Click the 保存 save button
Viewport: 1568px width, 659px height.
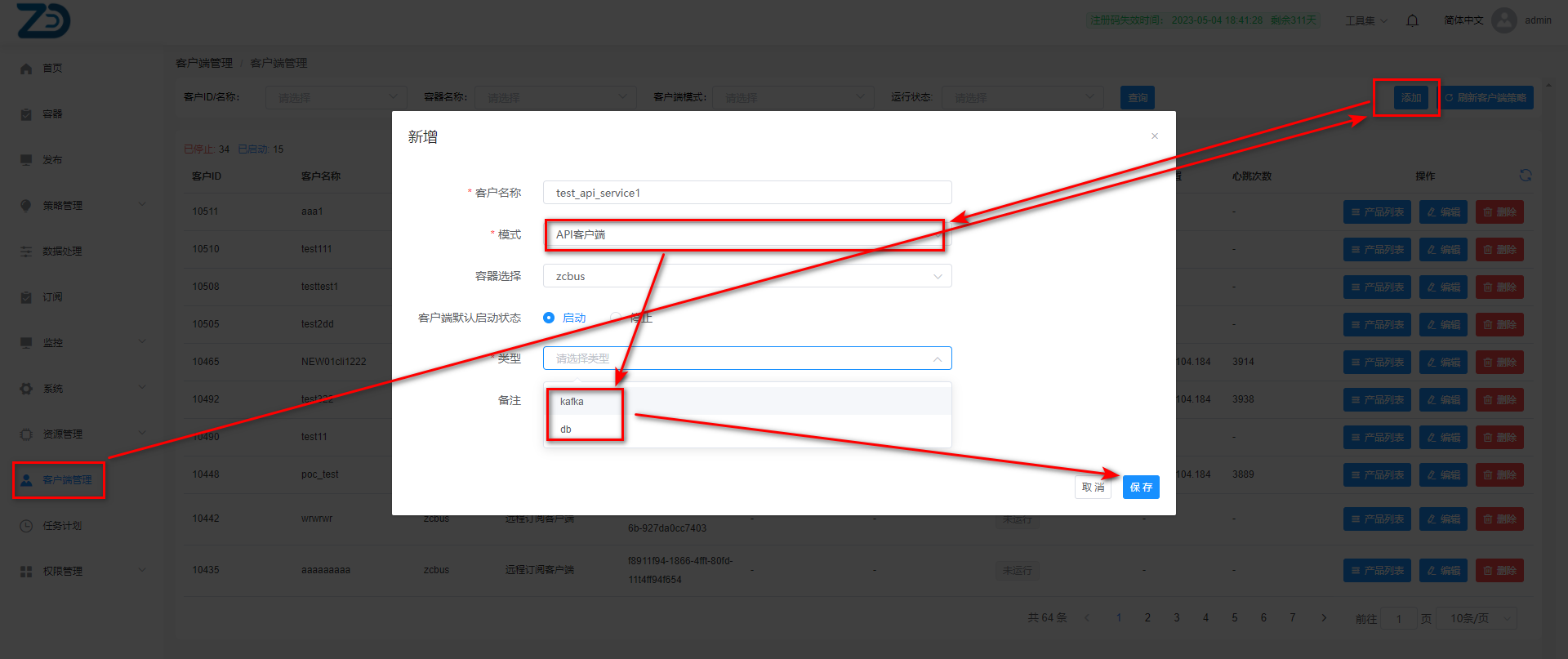(x=1140, y=488)
